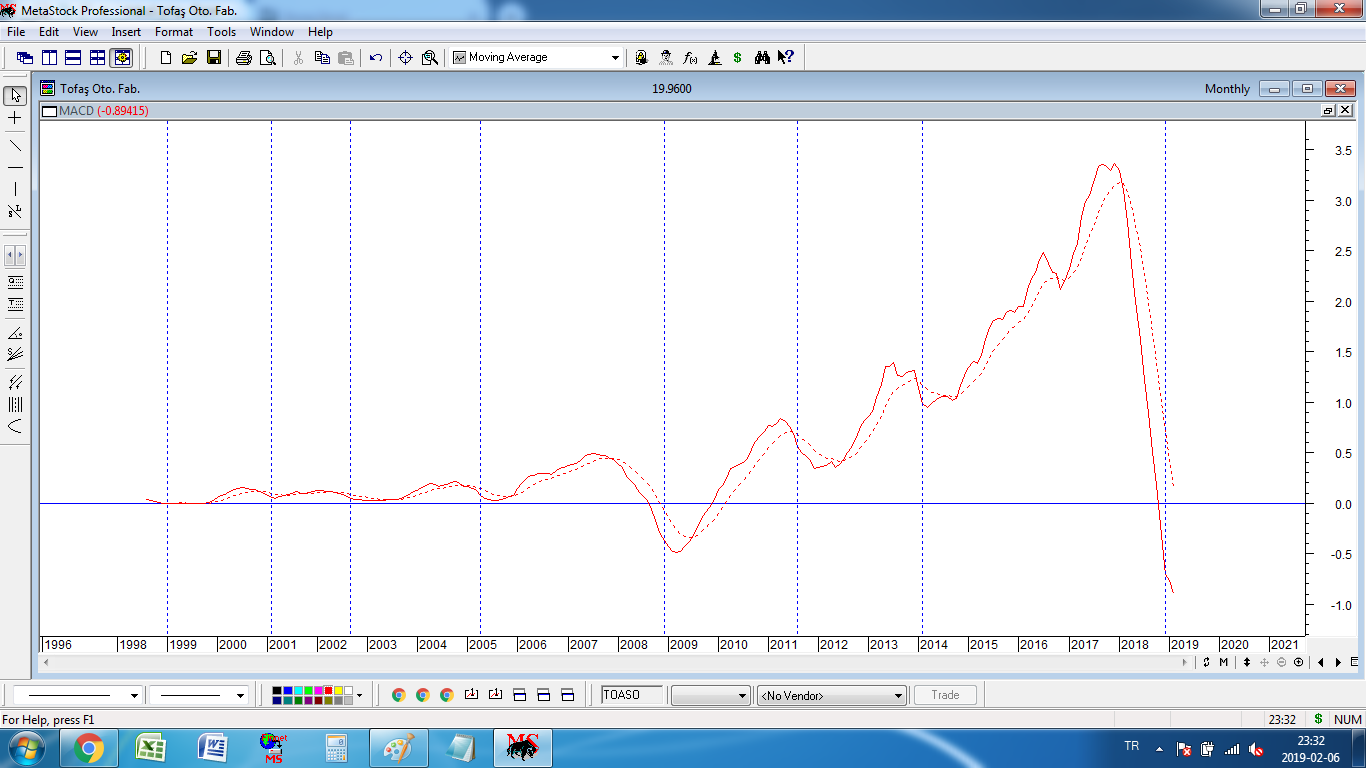
Task: Toggle the stacked window layout button
Action: (73, 58)
